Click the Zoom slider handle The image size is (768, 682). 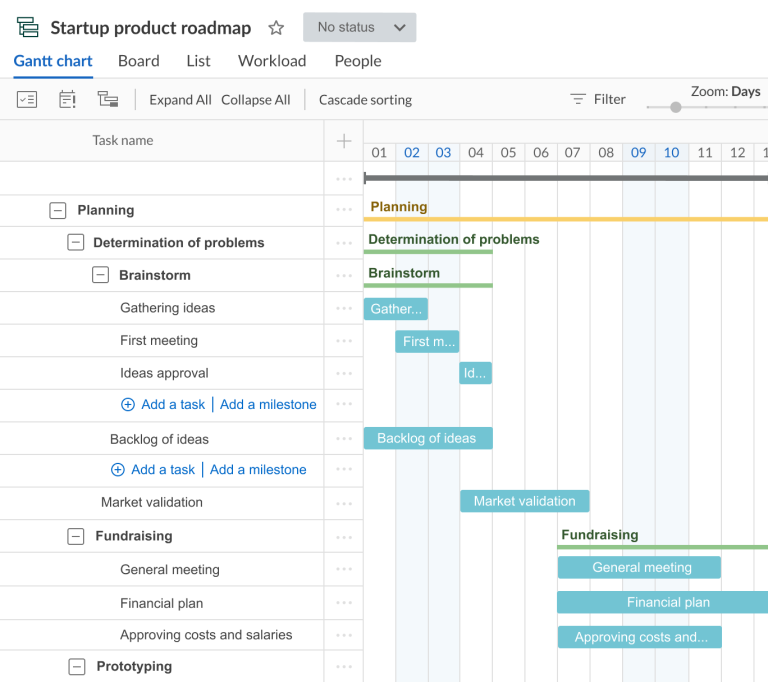click(676, 107)
